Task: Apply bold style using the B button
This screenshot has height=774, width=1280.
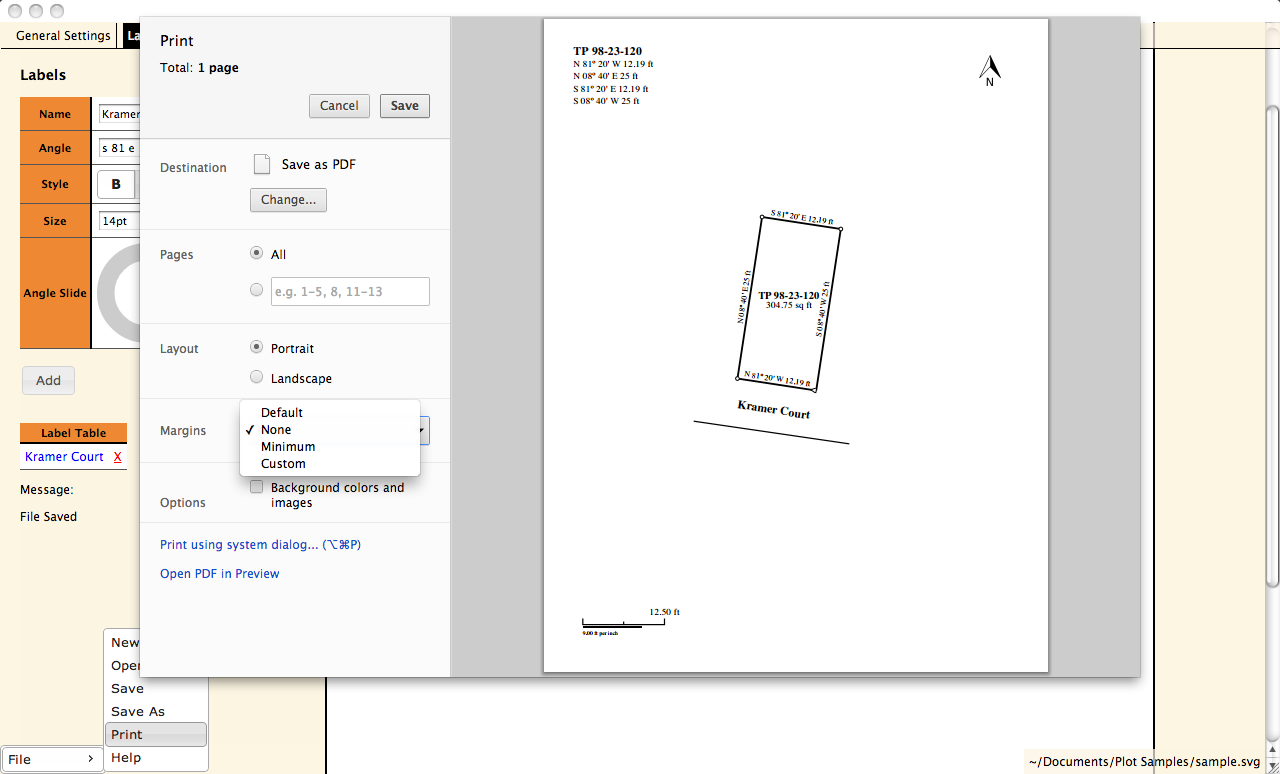Action: click(x=116, y=184)
